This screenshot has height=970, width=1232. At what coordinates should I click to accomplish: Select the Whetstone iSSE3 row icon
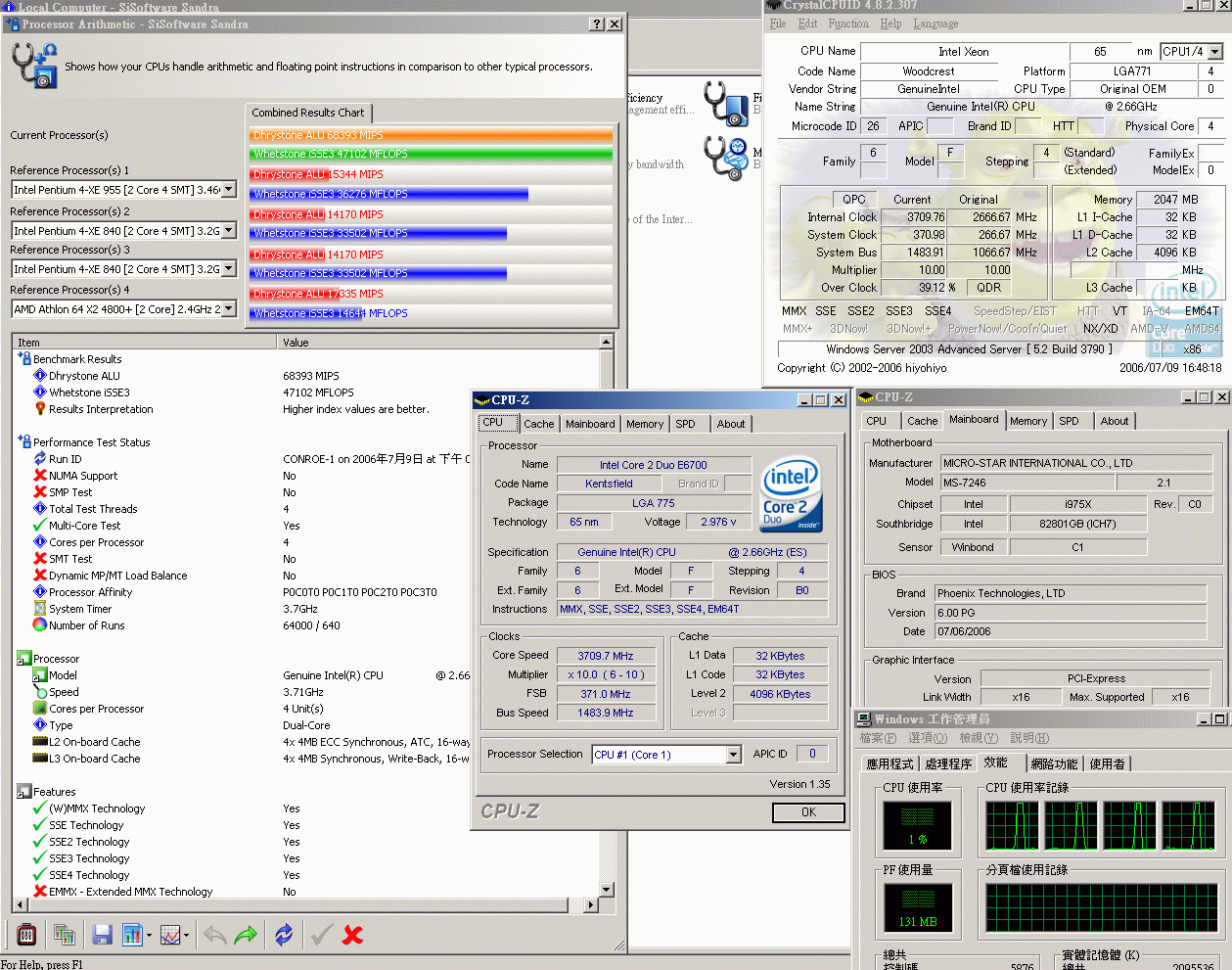[40, 393]
